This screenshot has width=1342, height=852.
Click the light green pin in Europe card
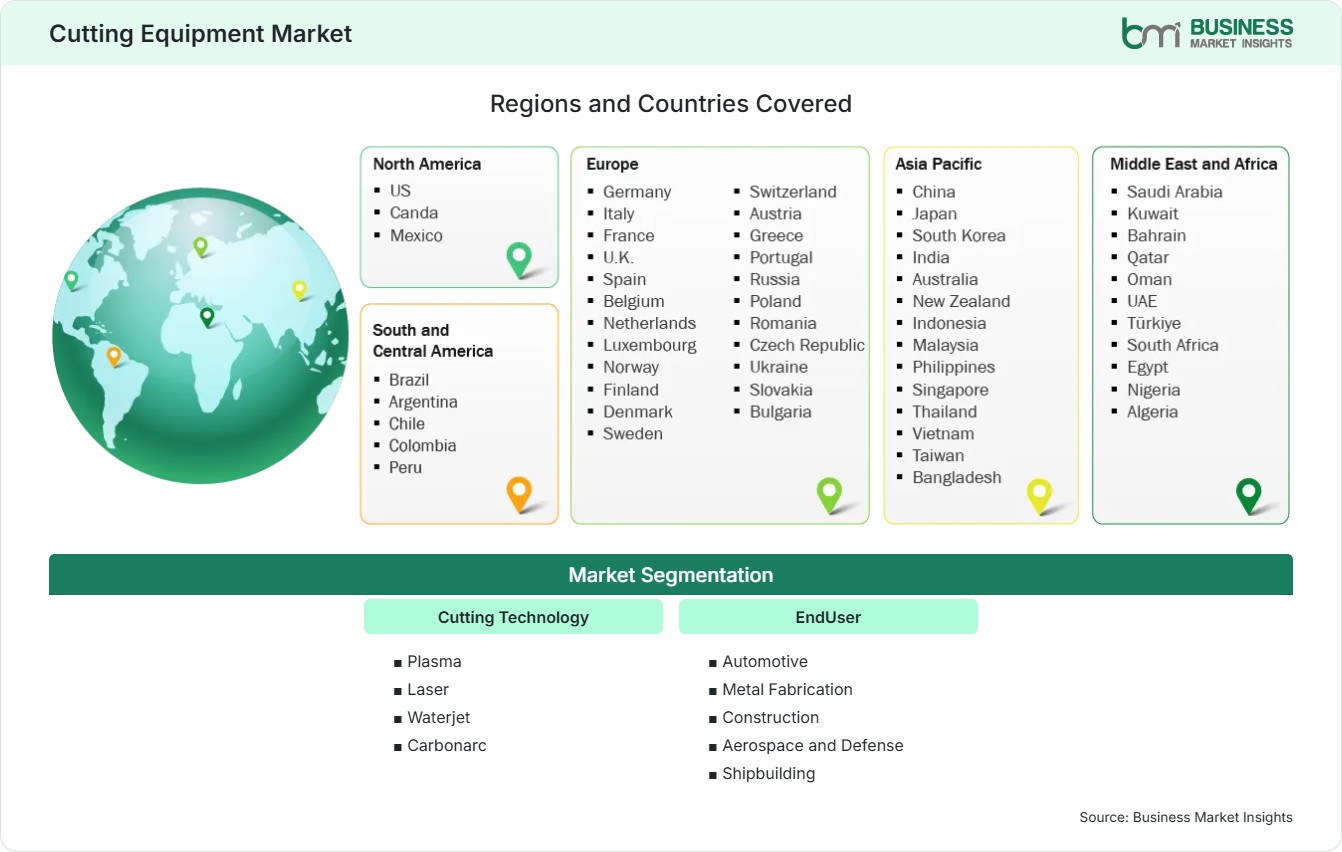tap(829, 495)
